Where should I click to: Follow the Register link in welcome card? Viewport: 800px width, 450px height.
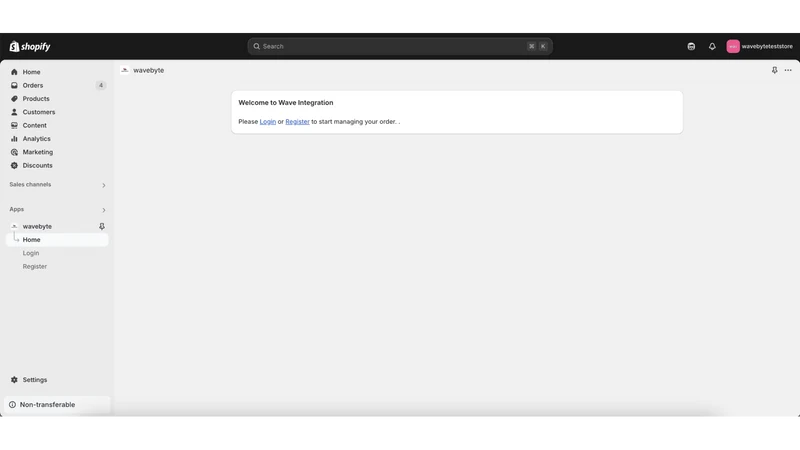[297, 121]
